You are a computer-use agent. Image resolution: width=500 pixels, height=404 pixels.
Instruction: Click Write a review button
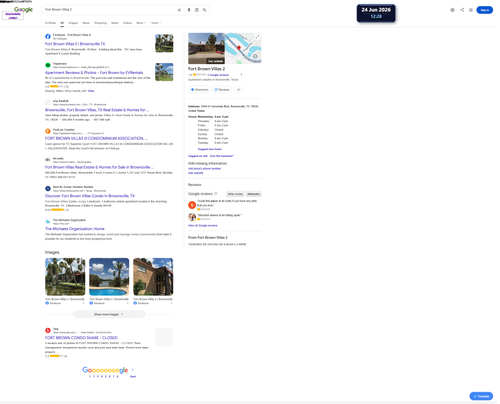pos(235,194)
